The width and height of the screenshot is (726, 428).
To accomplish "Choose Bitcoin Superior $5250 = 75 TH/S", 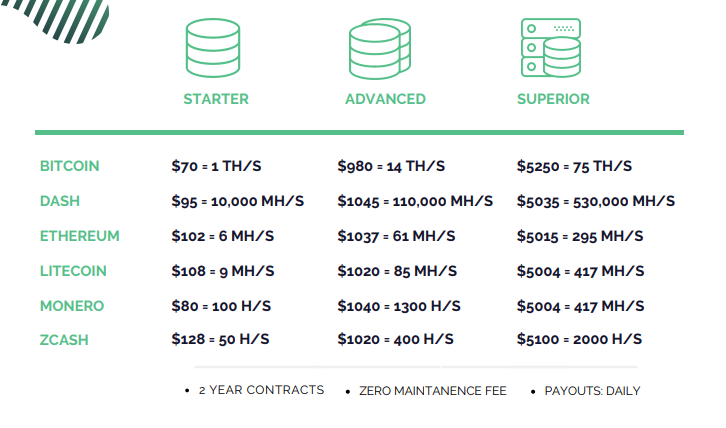I will (574, 166).
